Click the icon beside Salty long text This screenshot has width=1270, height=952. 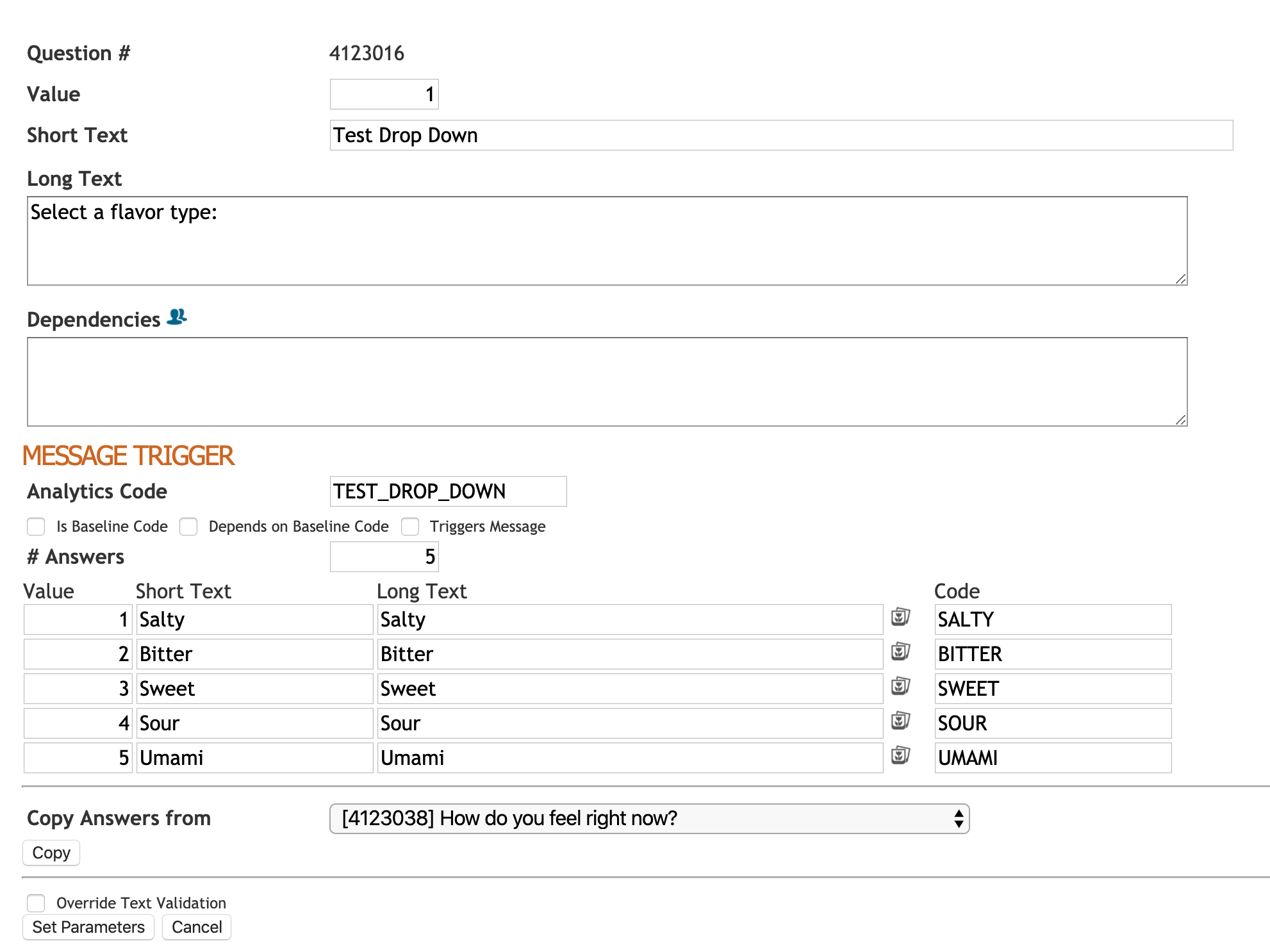click(900, 617)
